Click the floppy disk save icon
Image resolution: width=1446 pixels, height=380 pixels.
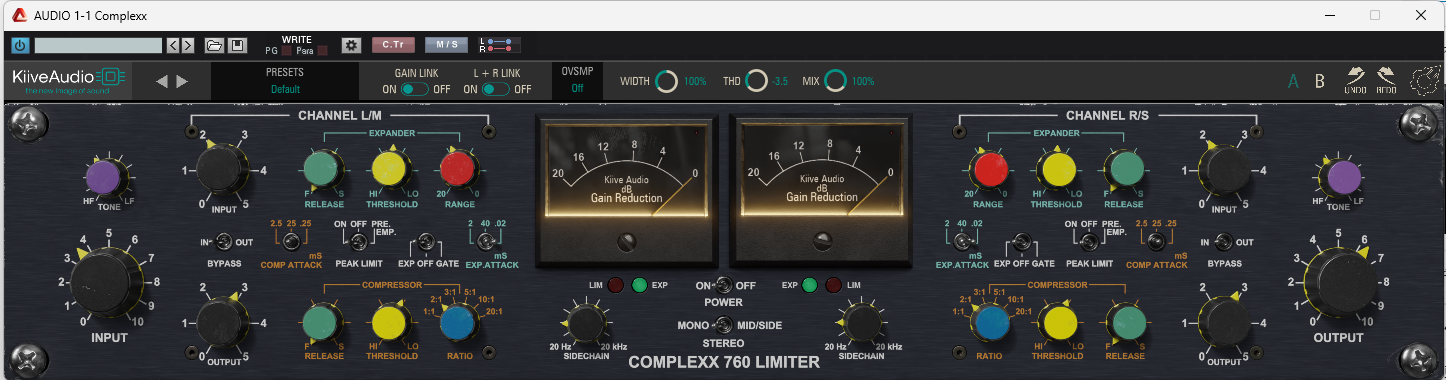tap(237, 45)
